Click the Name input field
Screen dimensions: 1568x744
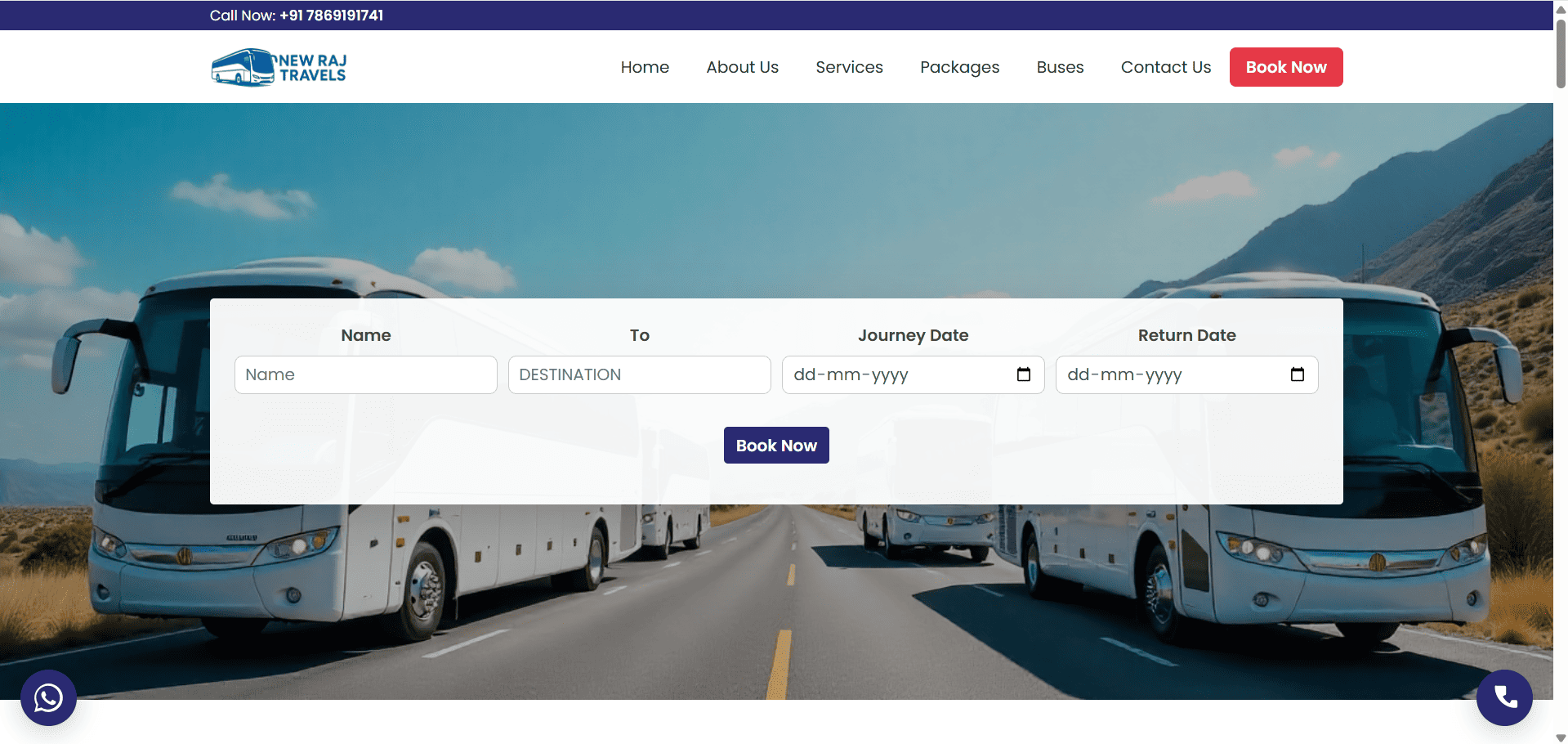pos(365,374)
